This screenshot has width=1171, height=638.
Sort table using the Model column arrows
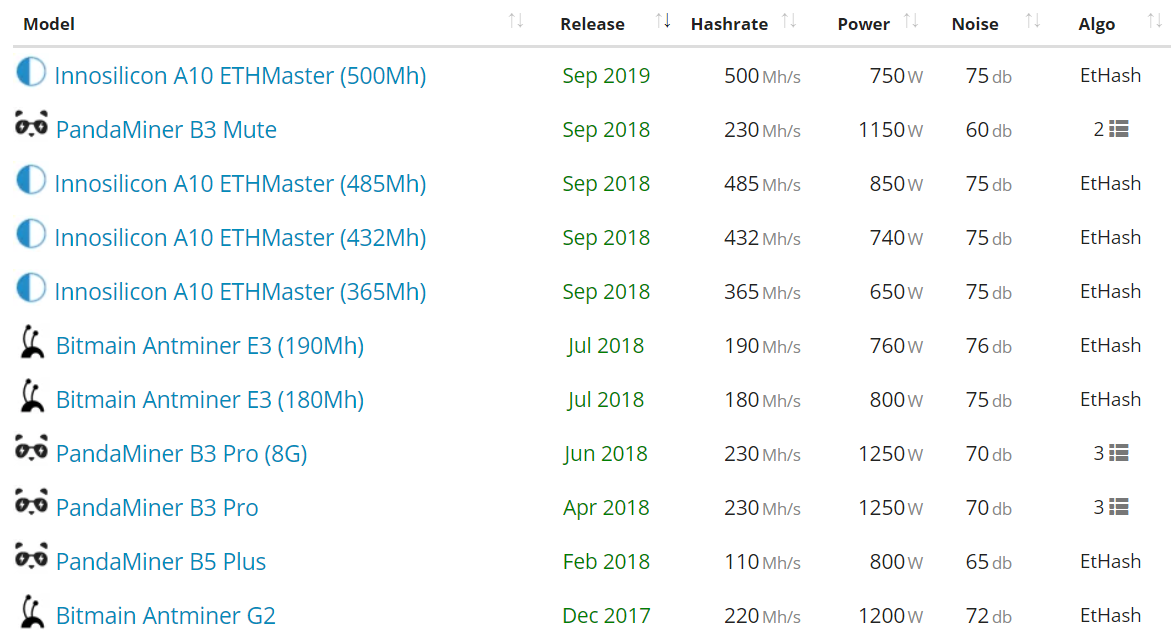click(x=515, y=21)
